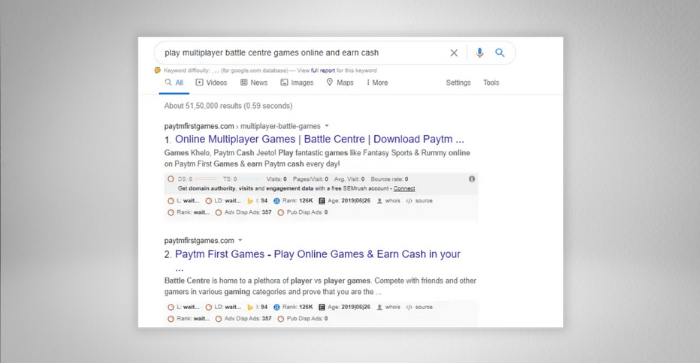This screenshot has width=700, height=363.
Task: Open the Online Multiplayer Games Battle Centre result
Action: tap(319, 139)
